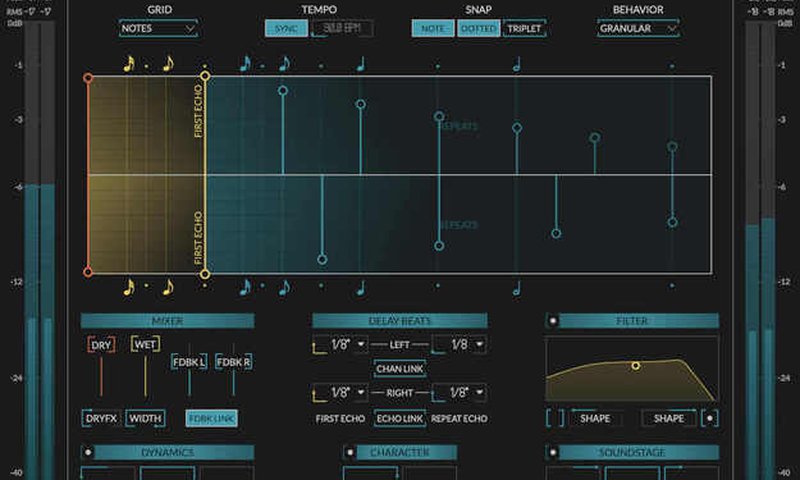This screenshot has width=800, height=480.
Task: Click the bracket icon left of Shape
Action: point(555,418)
